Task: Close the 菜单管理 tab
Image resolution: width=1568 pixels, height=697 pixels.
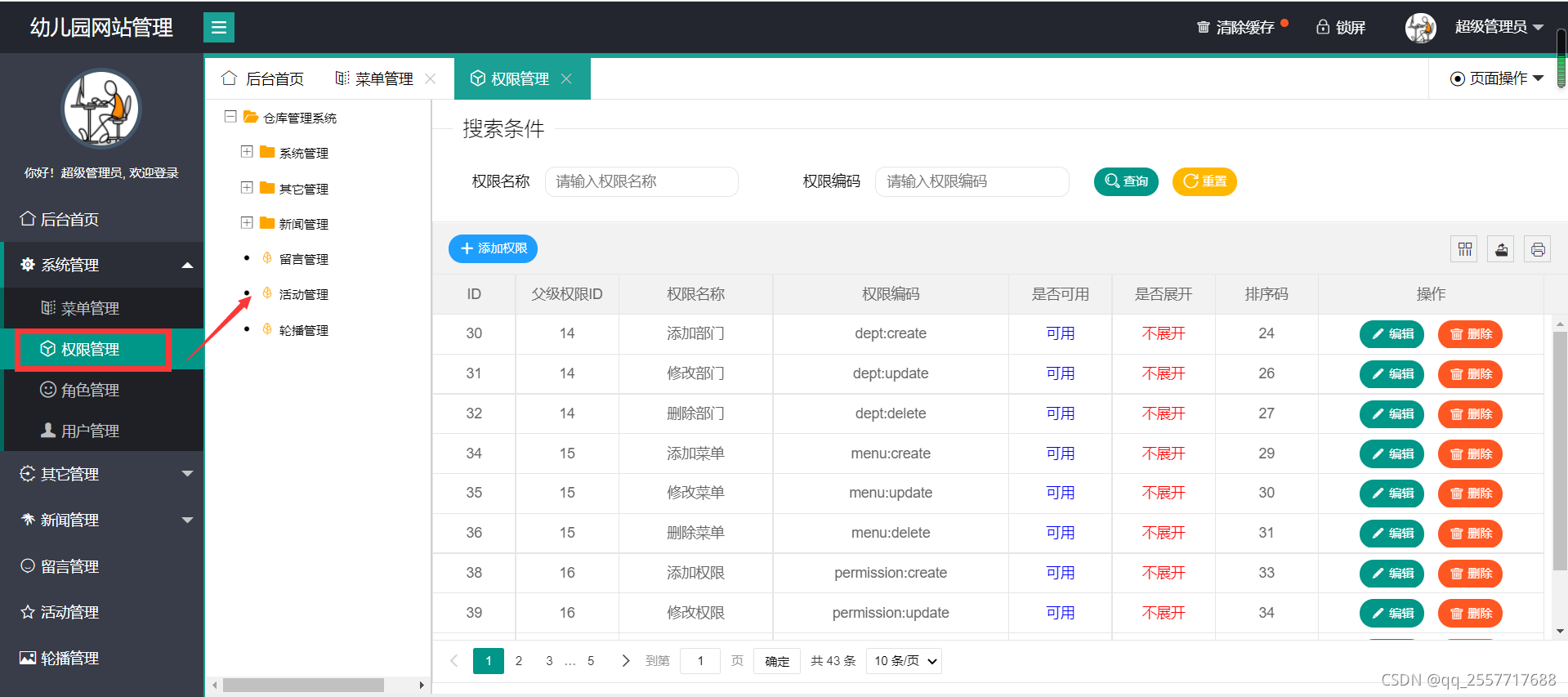Action: click(x=431, y=78)
